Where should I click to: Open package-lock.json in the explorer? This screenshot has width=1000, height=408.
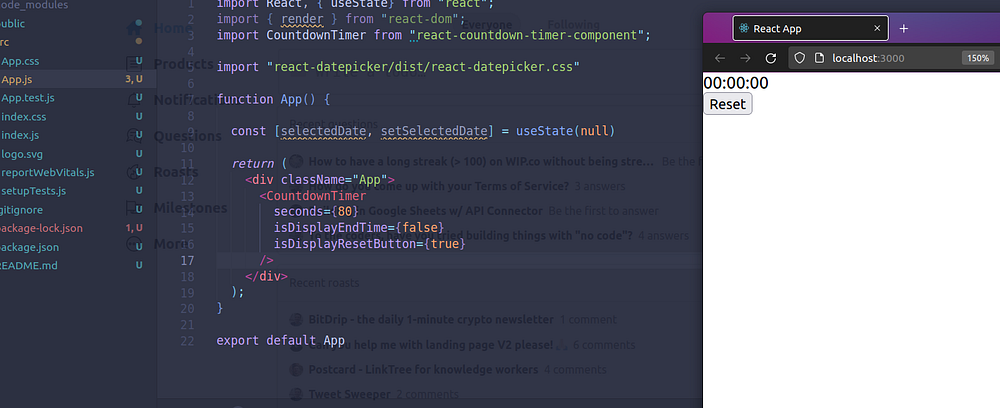40,228
